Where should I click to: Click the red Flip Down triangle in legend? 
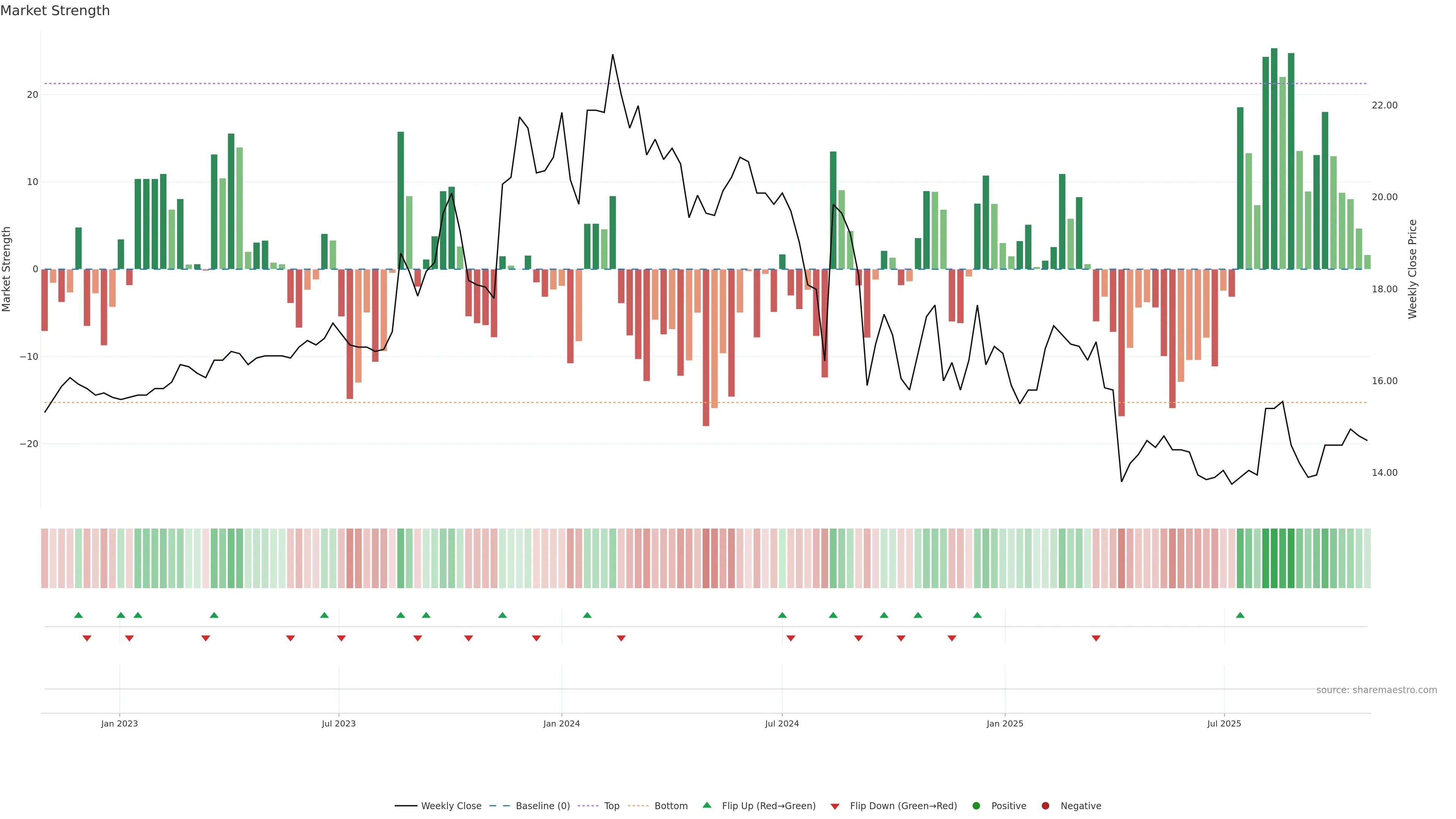[x=835, y=806]
